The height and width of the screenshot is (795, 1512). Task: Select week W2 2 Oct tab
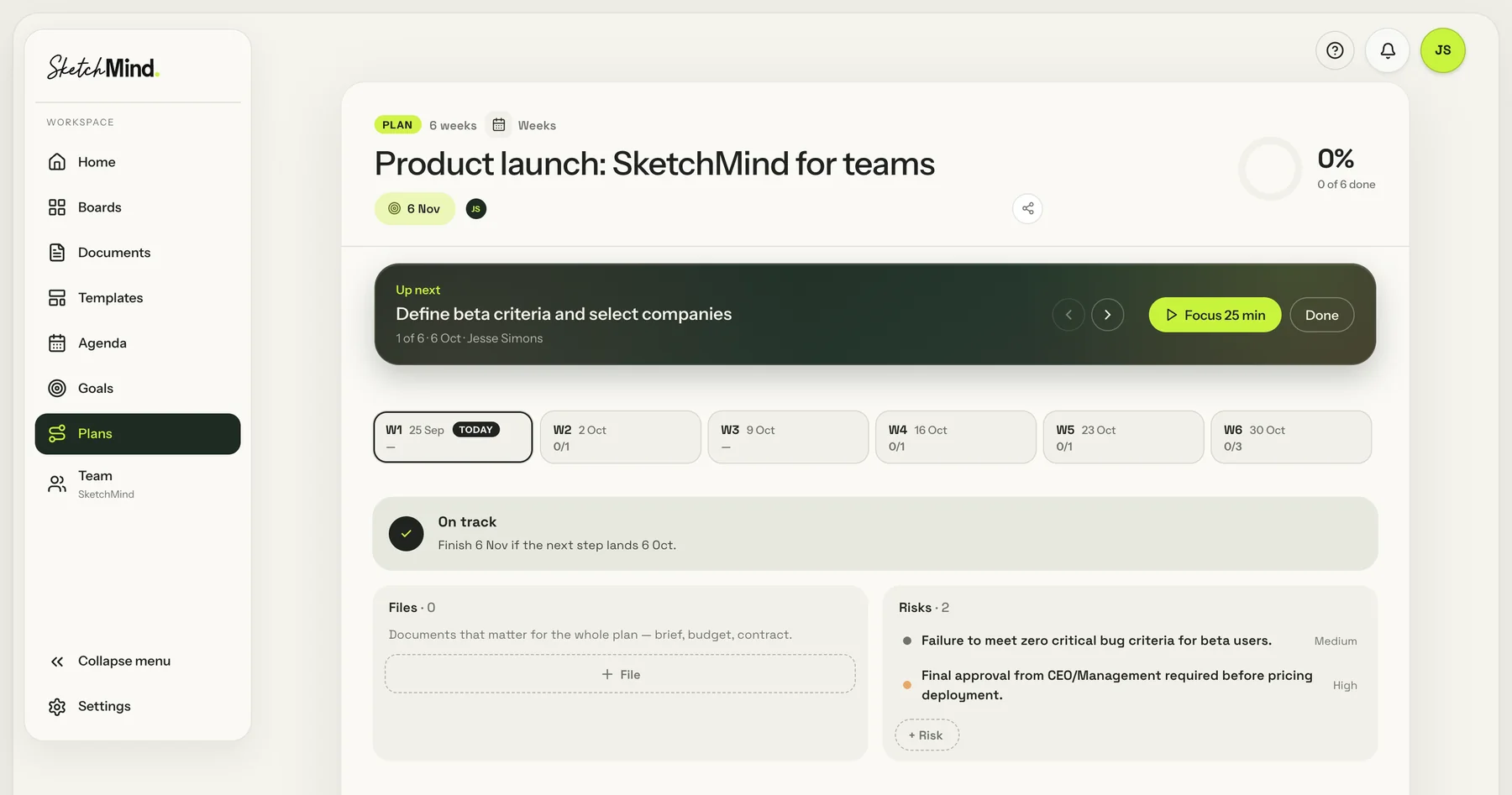point(621,437)
